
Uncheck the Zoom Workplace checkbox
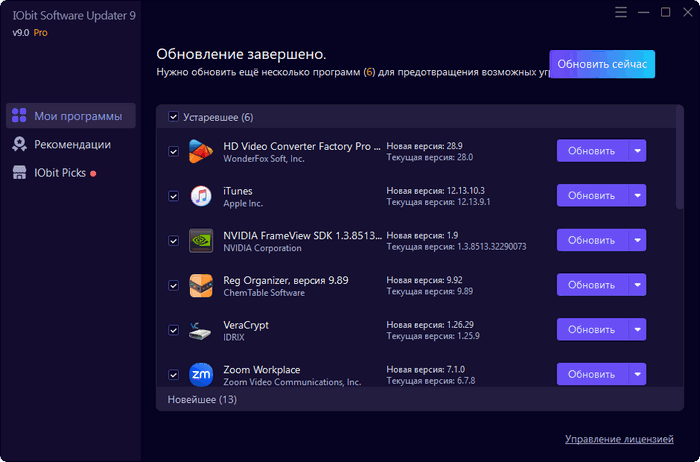(x=173, y=375)
